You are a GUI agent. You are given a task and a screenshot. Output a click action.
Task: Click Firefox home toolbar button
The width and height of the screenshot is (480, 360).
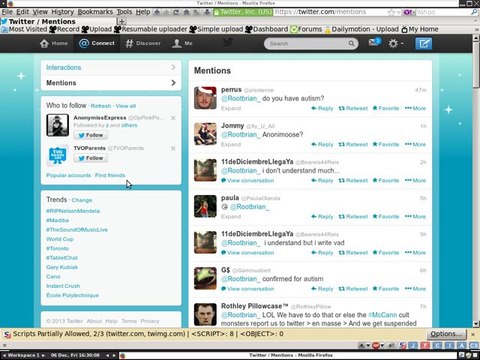[187, 12]
